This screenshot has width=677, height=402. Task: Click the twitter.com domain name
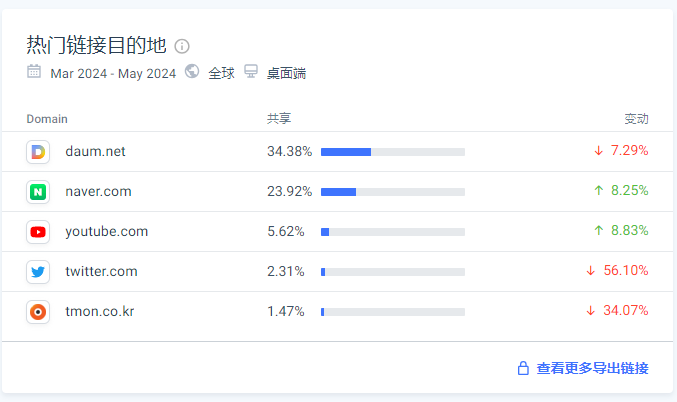click(101, 271)
